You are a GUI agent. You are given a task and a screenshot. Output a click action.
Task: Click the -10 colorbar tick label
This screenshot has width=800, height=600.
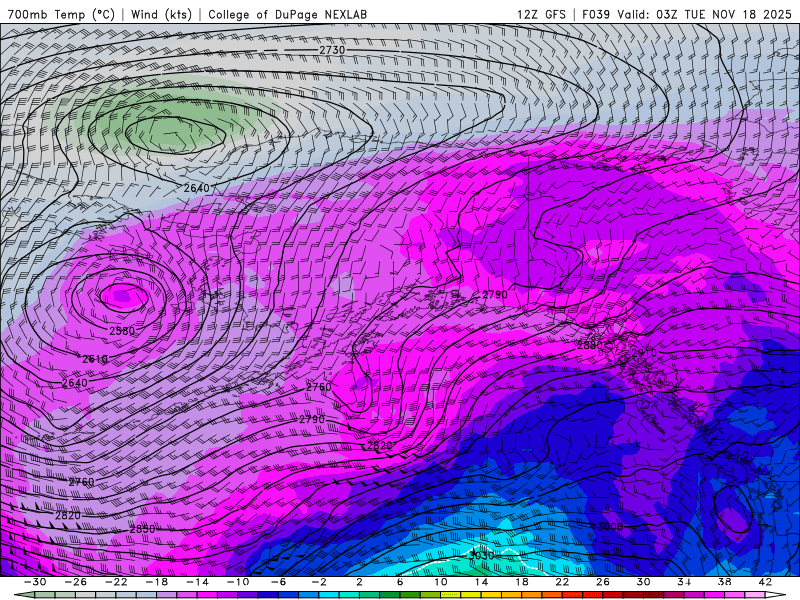[x=238, y=582]
